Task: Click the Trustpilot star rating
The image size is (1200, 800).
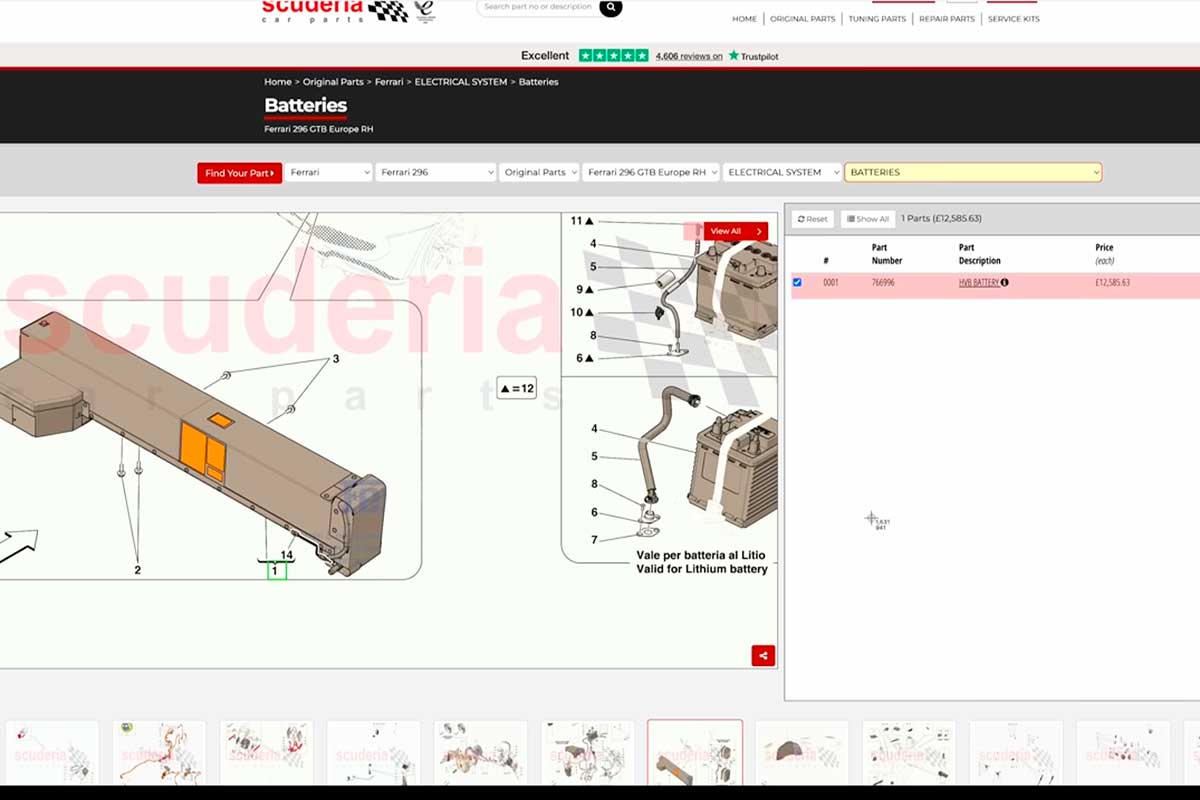Action: tap(614, 56)
